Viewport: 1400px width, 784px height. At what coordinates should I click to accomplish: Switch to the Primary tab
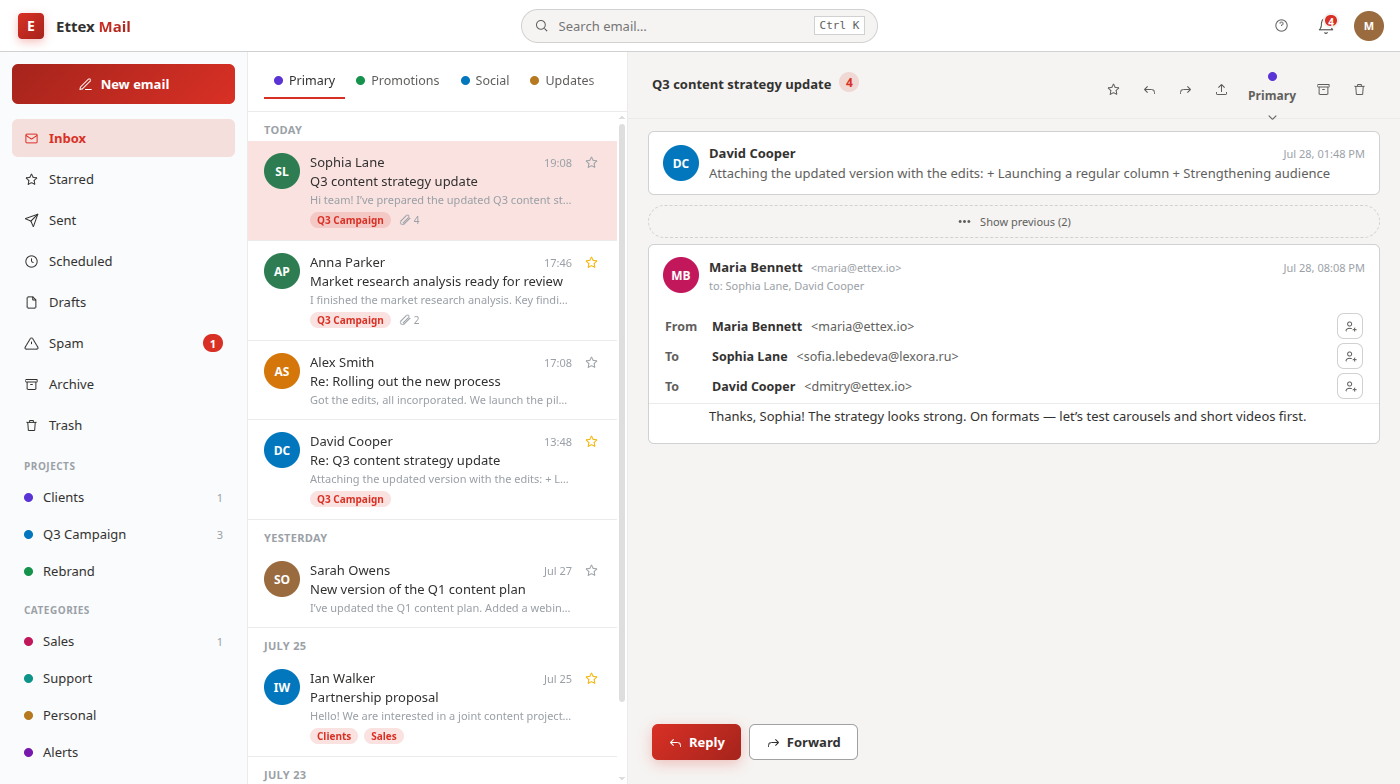tap(304, 81)
